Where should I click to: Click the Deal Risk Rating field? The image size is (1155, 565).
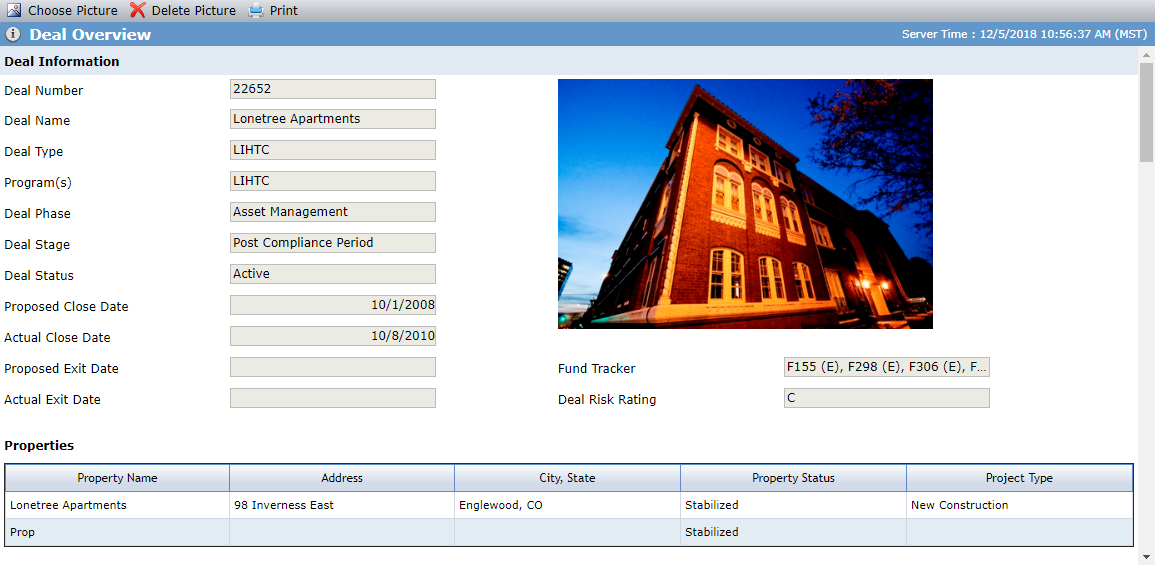coord(887,398)
